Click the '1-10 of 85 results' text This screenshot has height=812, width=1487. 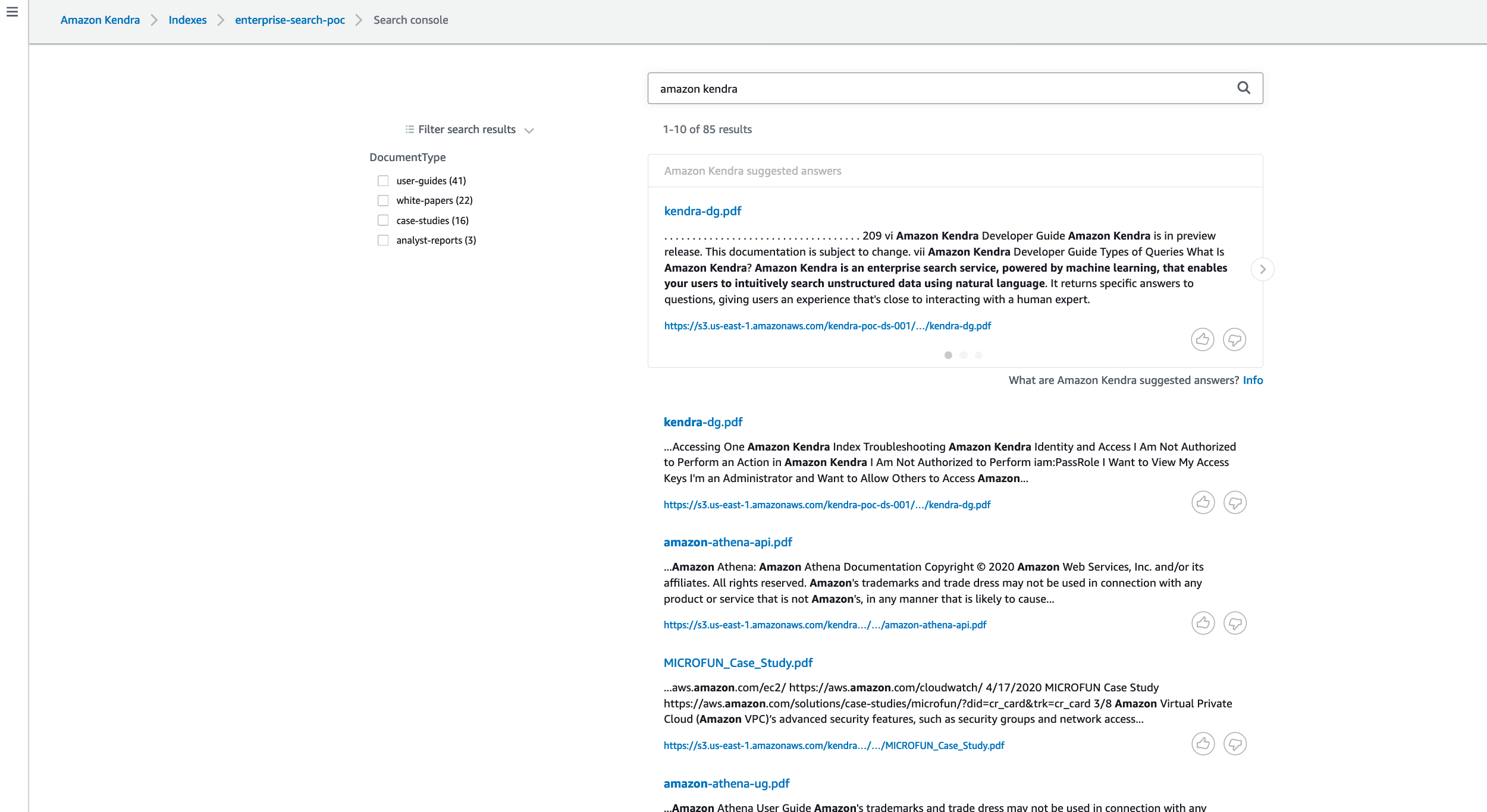(707, 130)
